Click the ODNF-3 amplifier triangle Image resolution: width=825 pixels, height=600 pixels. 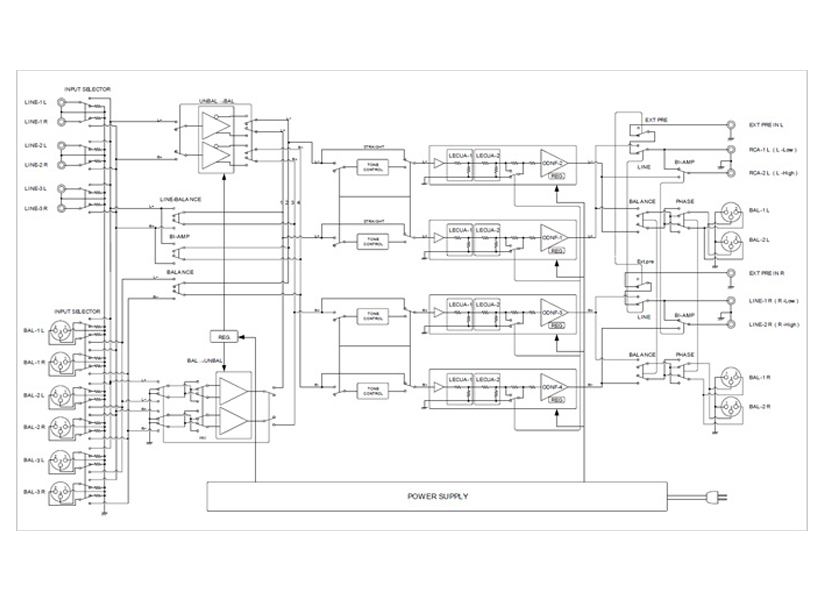[554, 313]
